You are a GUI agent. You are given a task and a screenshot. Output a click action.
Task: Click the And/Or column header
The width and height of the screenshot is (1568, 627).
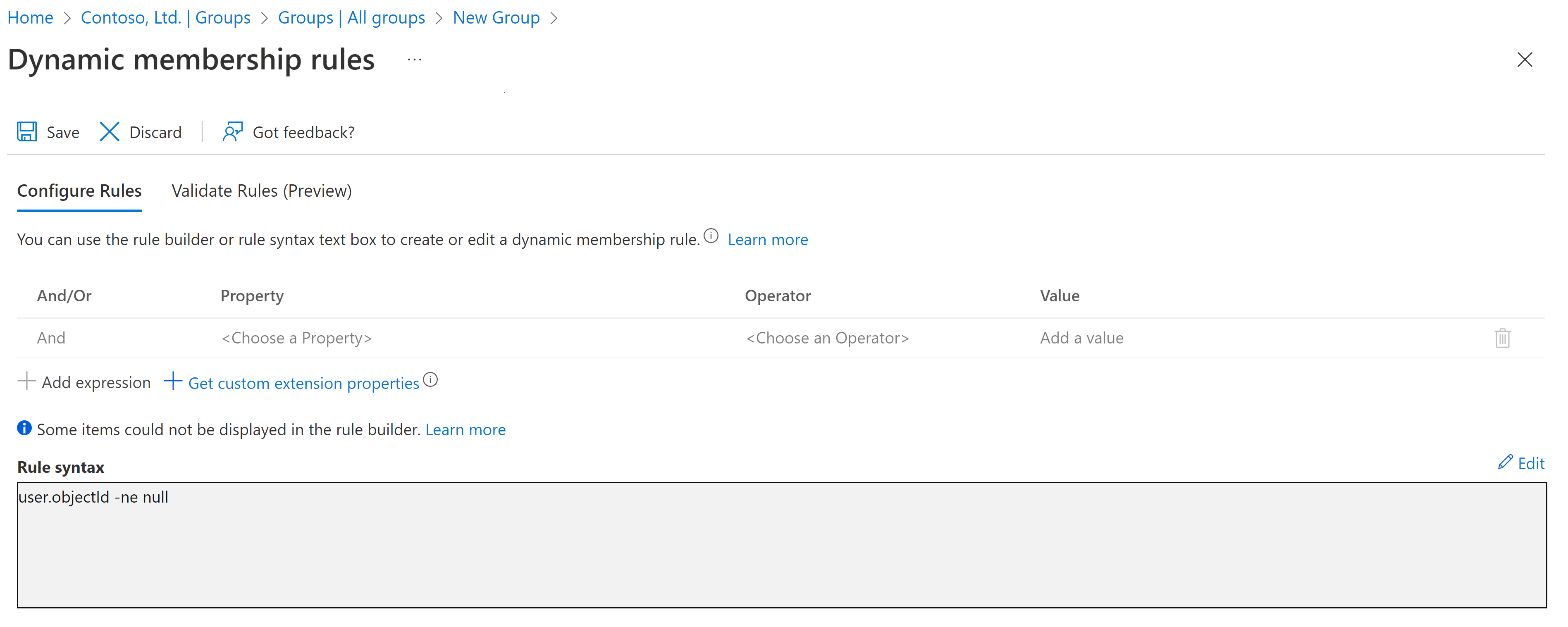click(64, 296)
